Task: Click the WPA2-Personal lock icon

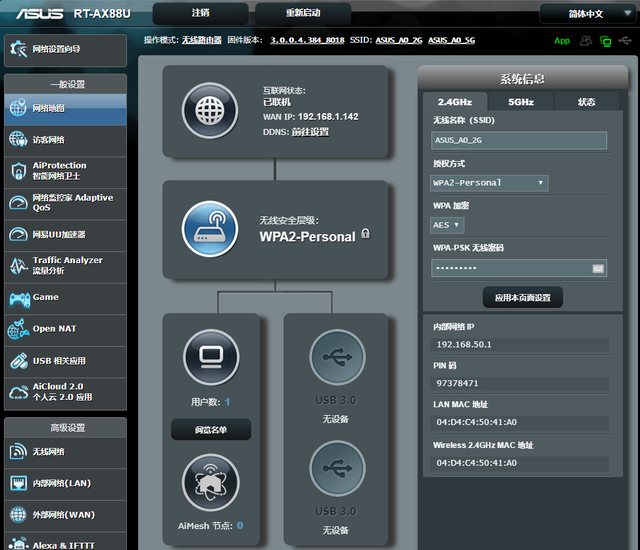Action: 366,233
